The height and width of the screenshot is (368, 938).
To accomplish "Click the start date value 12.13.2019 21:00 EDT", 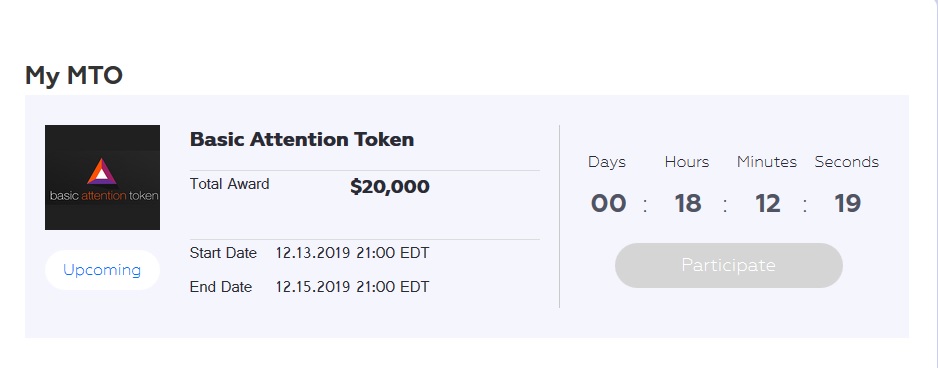I will (x=352, y=253).
